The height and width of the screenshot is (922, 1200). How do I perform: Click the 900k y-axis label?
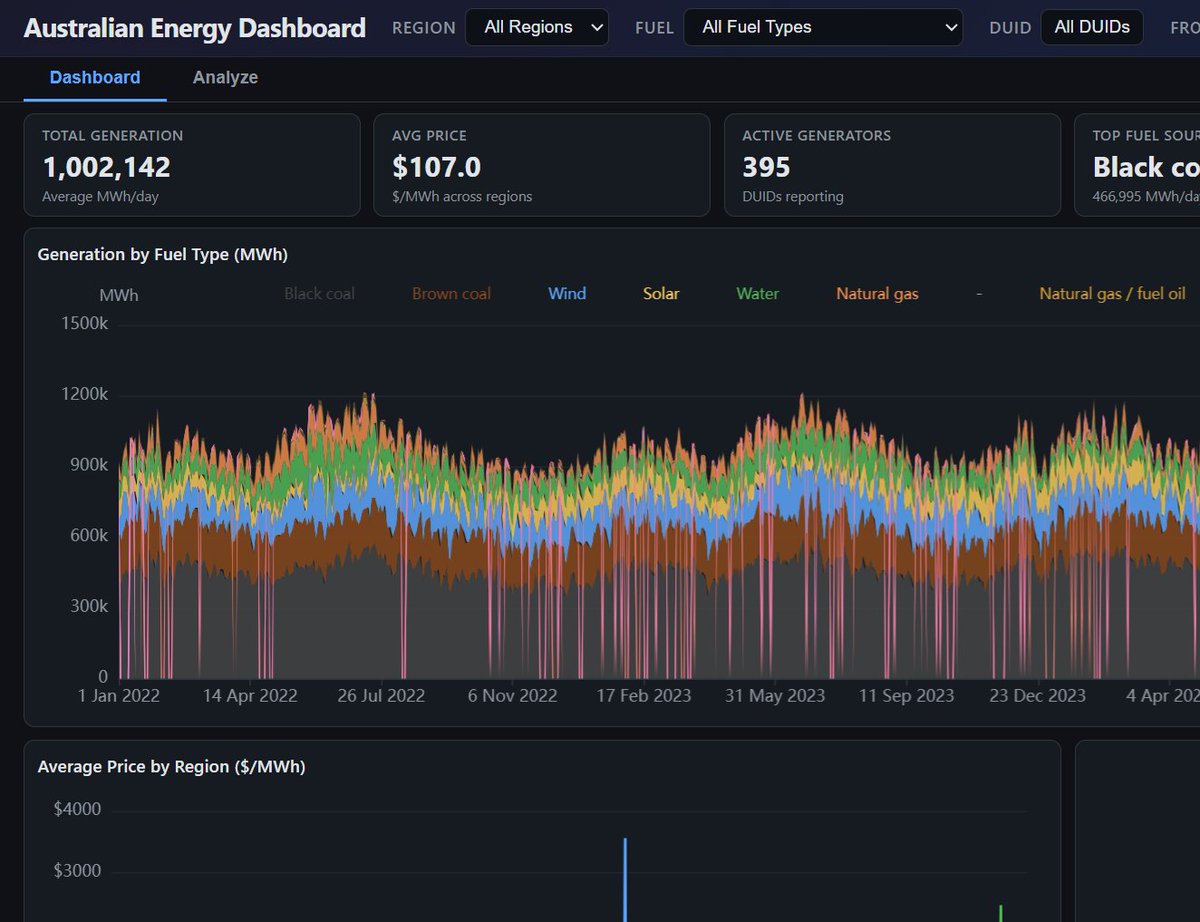[88, 465]
